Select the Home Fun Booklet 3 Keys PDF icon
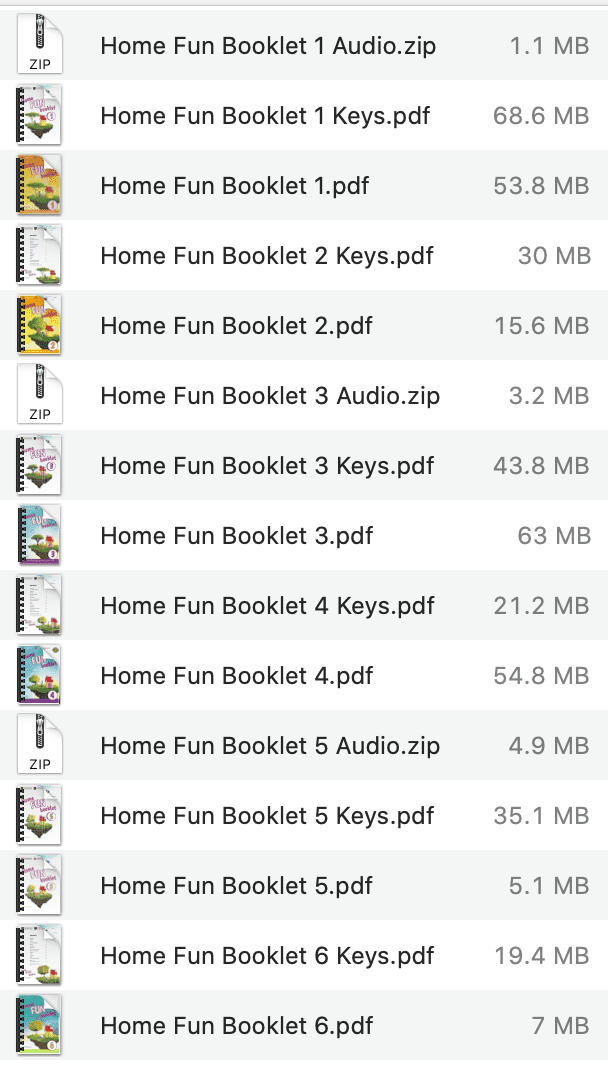This screenshot has width=608, height=1068. [39, 465]
